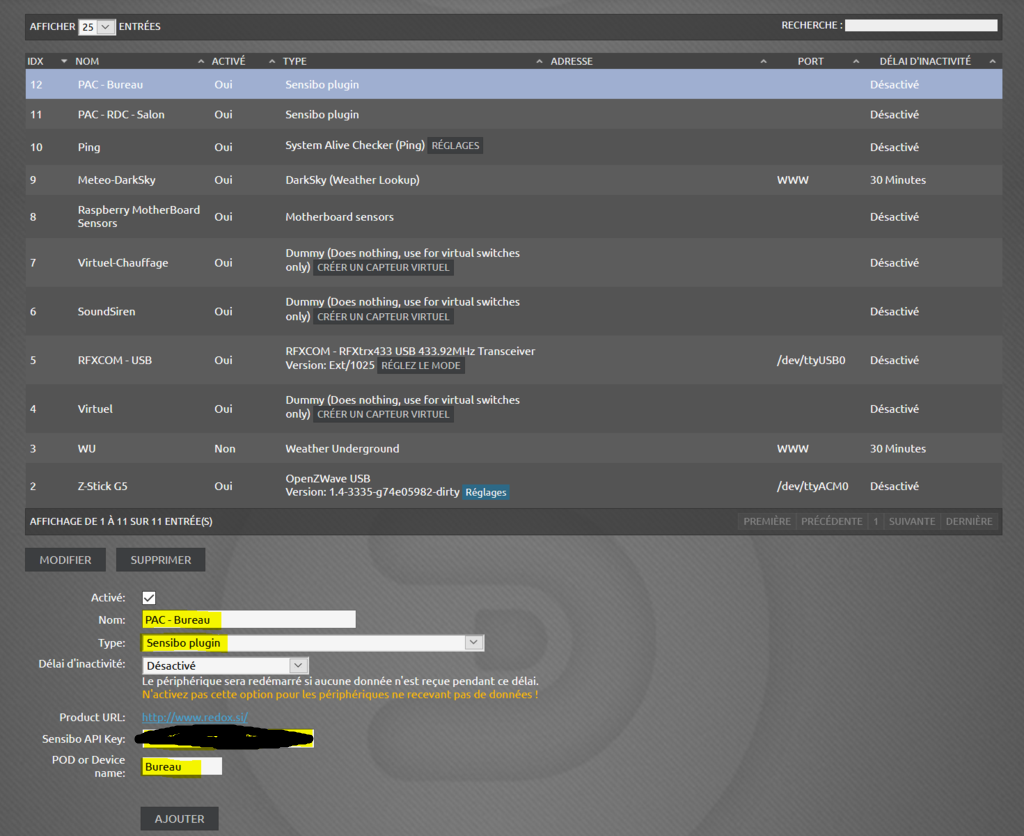
Task: Click into the Recherche search field
Action: coord(920,26)
